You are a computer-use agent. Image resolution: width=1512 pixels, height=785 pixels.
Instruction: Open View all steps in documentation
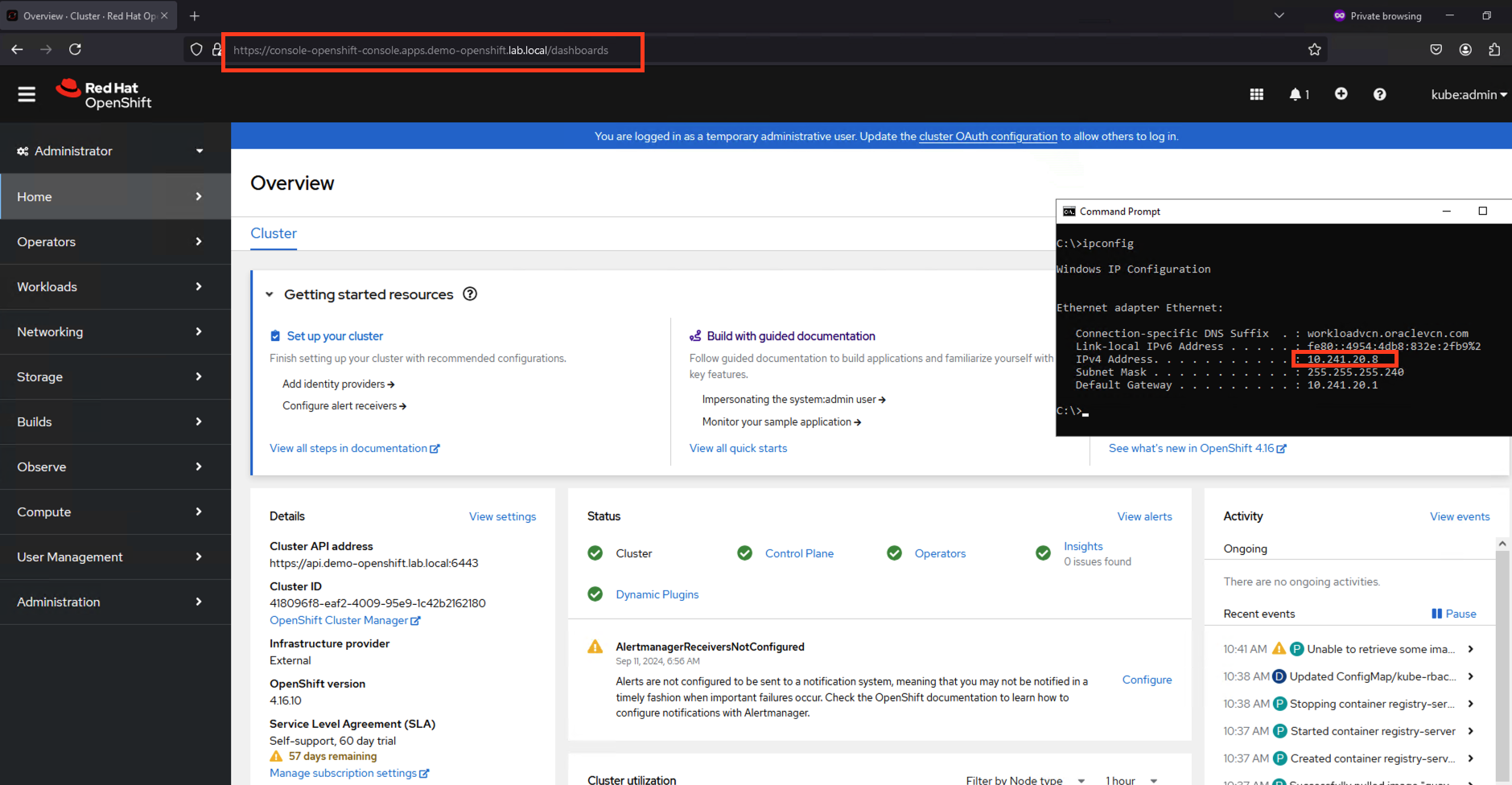click(355, 448)
